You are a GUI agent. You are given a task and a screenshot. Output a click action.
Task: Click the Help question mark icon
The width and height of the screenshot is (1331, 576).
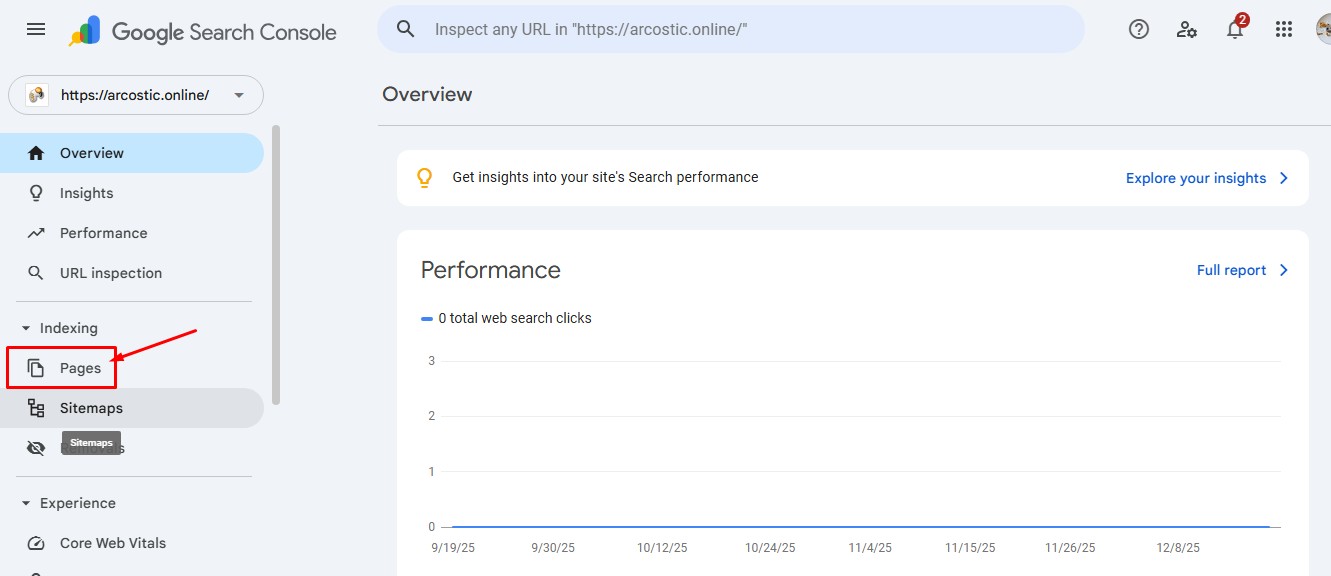(x=1138, y=29)
